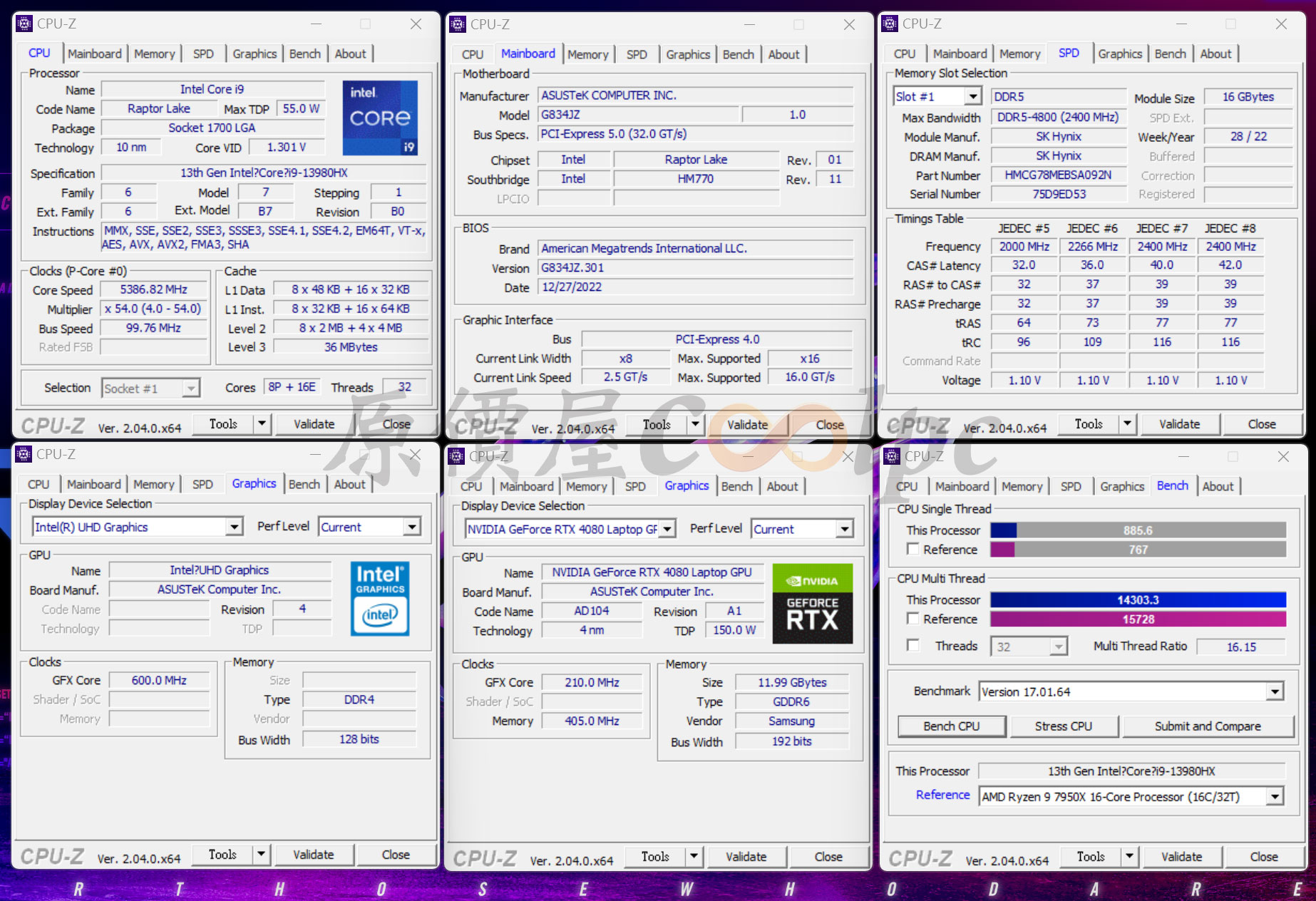Expand the Slot #1 memory slot dropdown

tap(973, 96)
